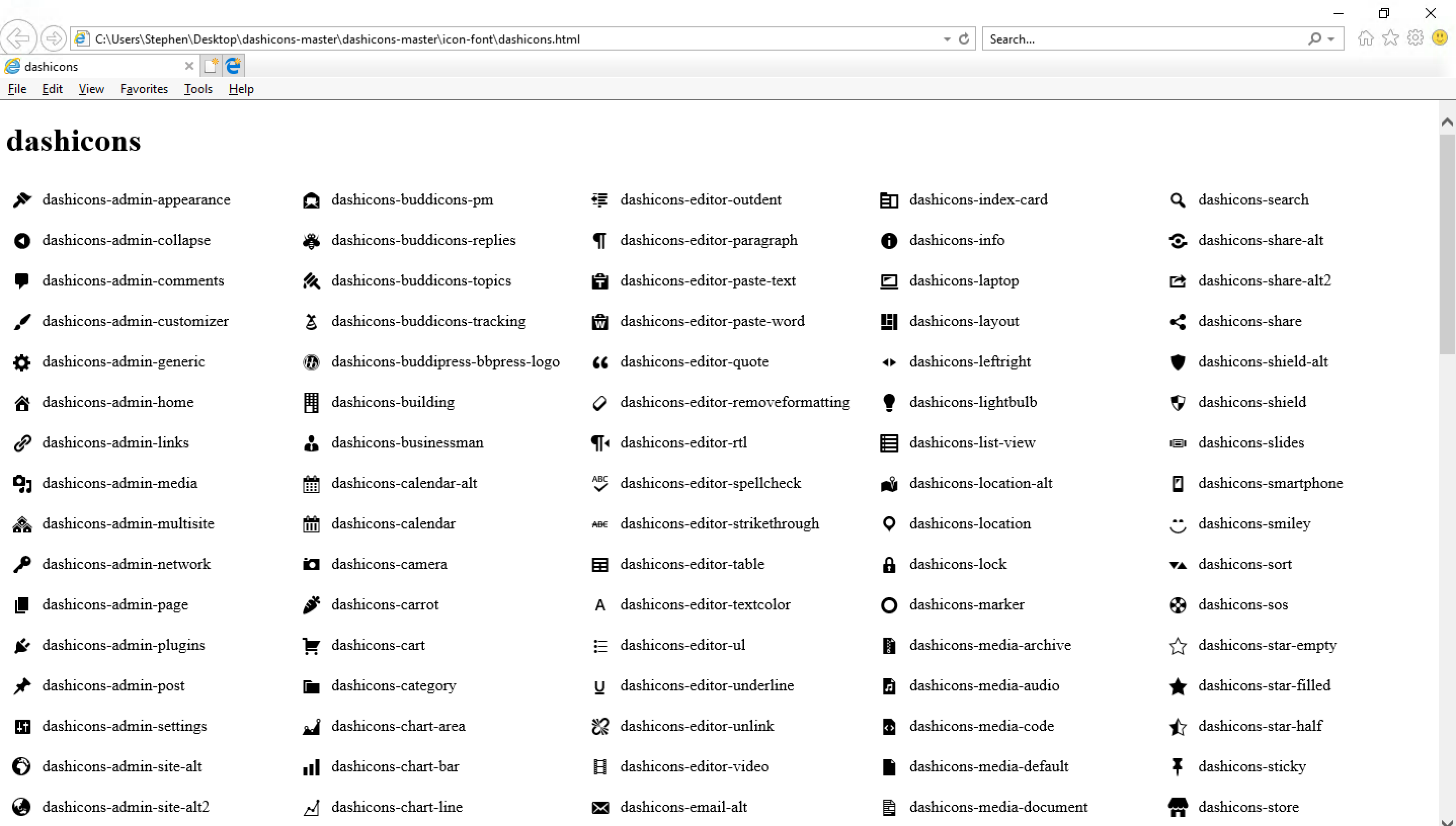Click the admin-home house icon

click(x=22, y=403)
